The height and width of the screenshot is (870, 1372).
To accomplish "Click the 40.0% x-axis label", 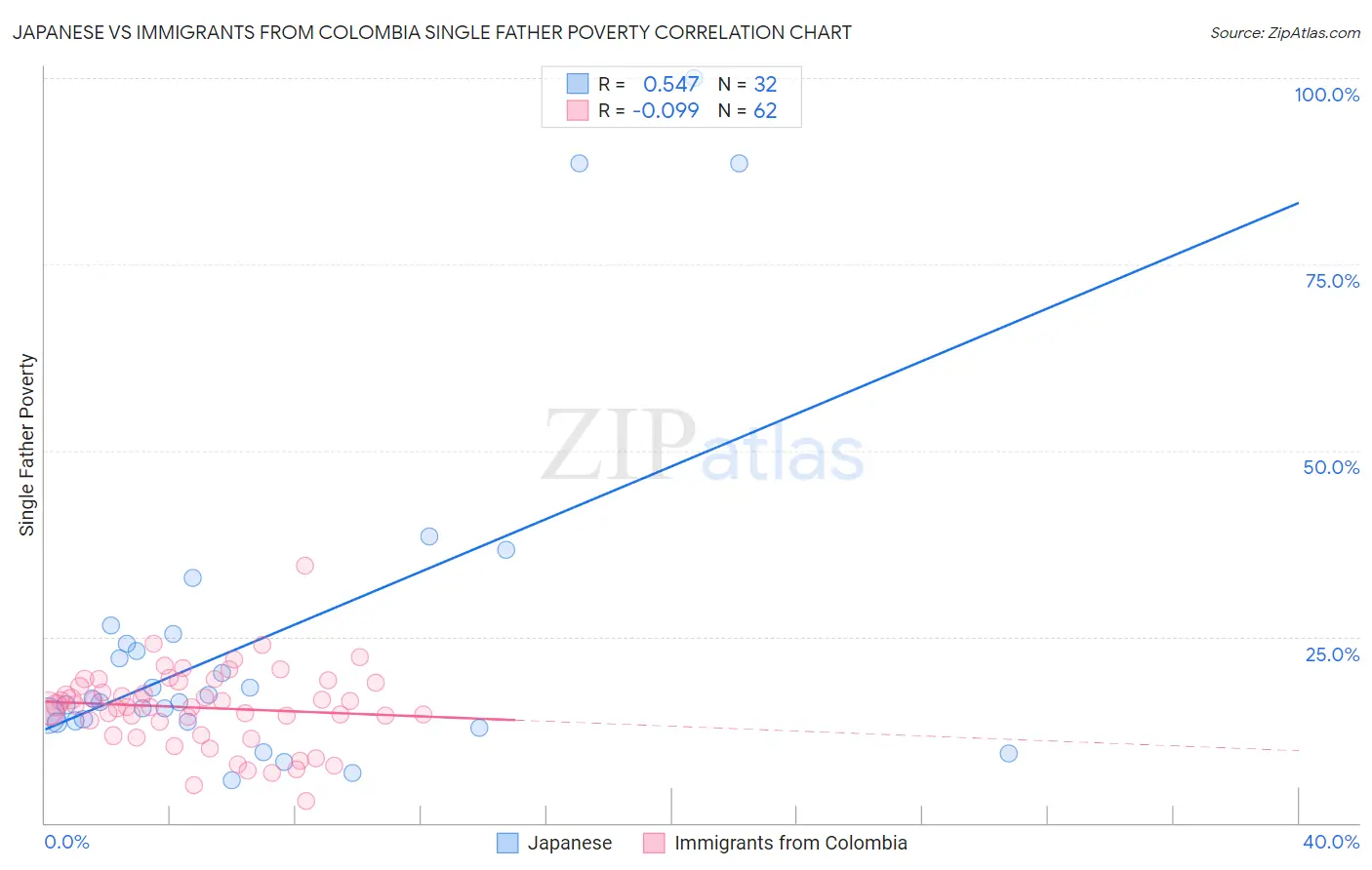I will (1331, 842).
